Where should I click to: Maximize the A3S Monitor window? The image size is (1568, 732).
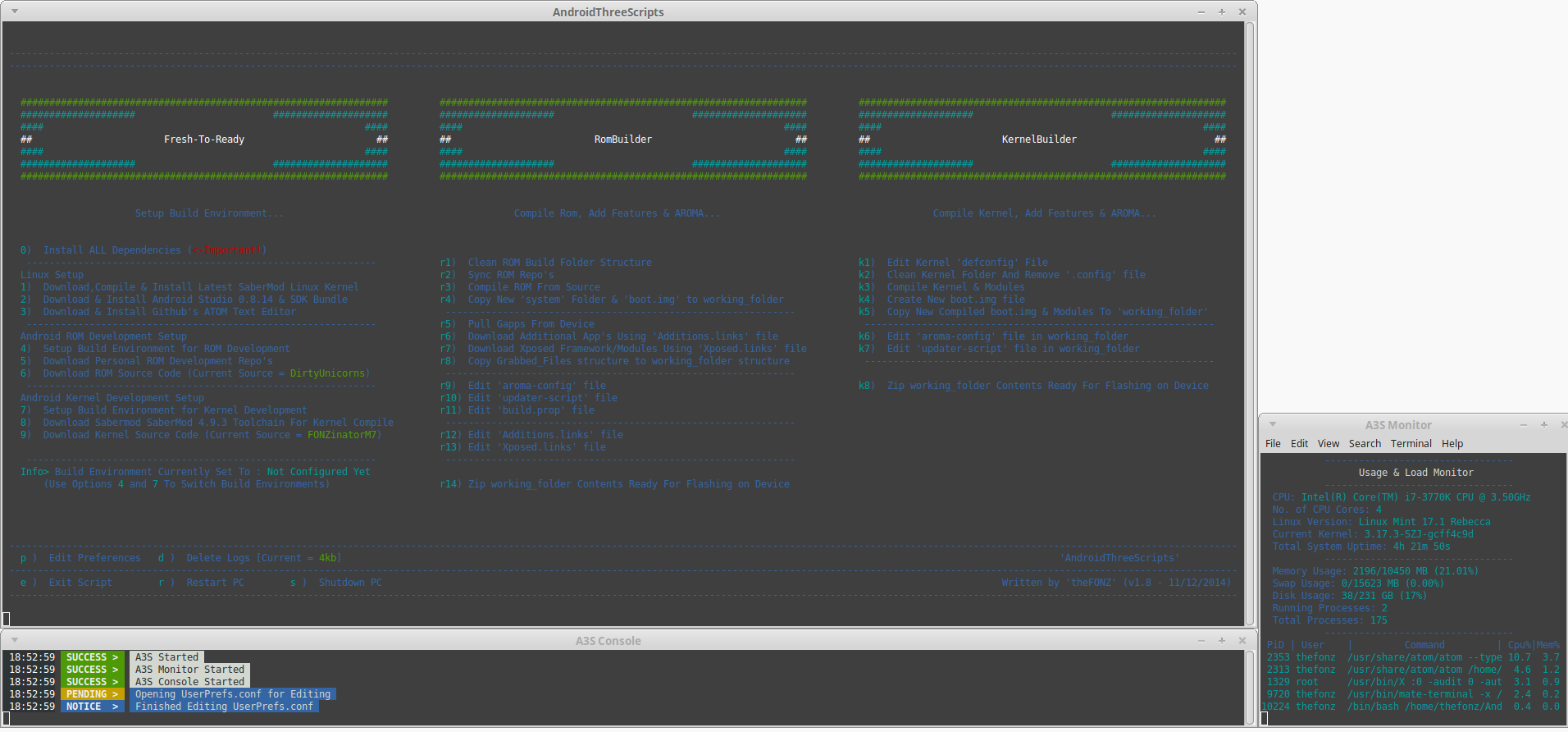[x=1544, y=424]
